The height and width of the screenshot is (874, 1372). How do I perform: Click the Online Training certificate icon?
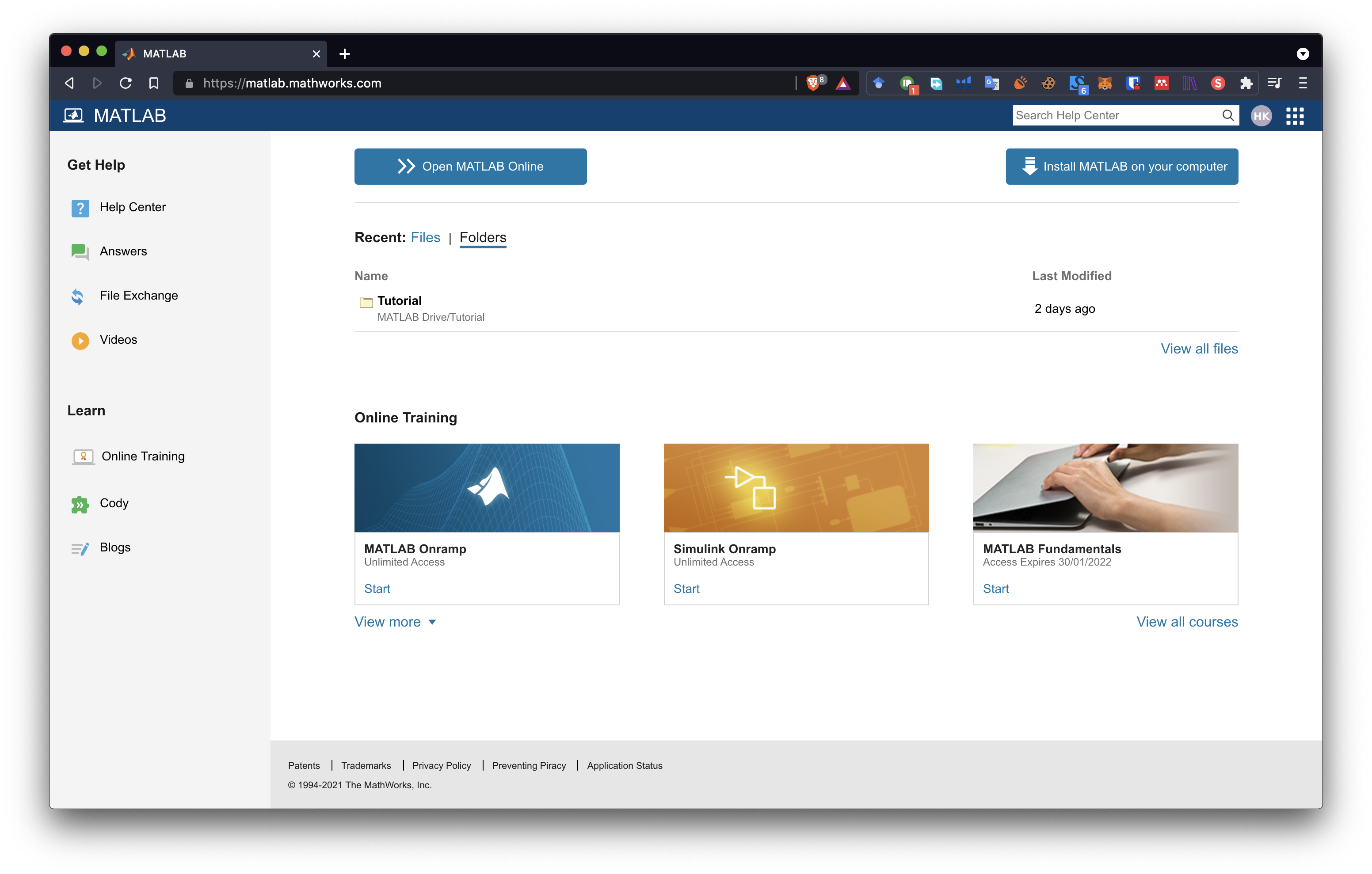[83, 456]
